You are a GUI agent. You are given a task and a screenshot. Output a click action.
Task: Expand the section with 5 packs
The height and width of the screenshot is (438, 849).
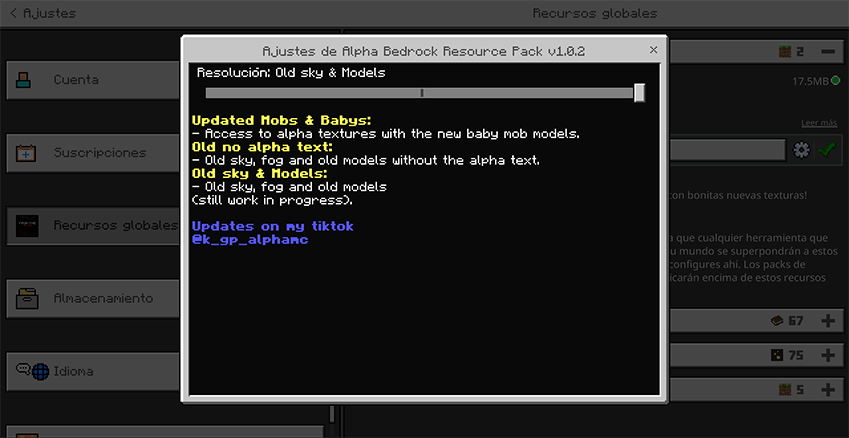click(828, 390)
